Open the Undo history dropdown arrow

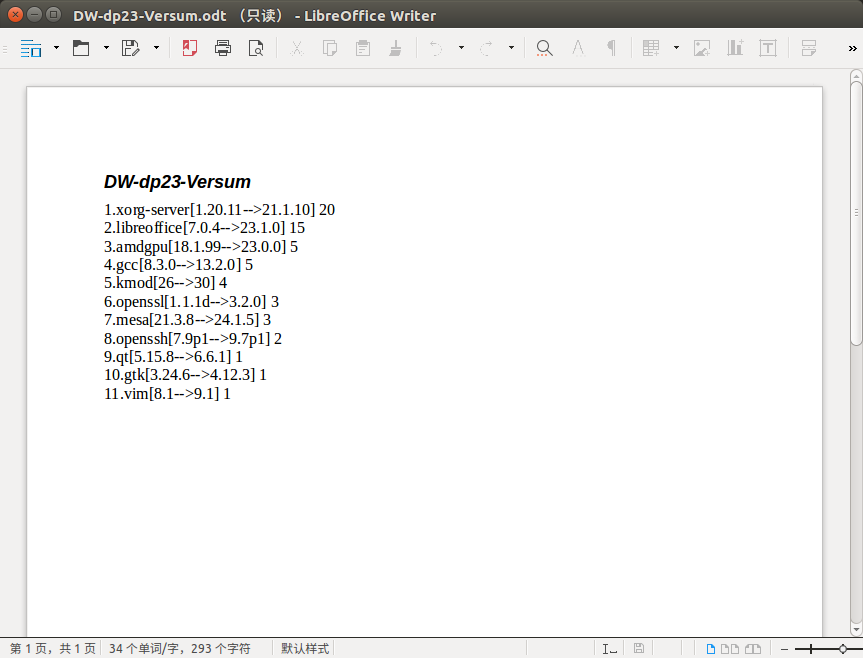click(x=461, y=48)
